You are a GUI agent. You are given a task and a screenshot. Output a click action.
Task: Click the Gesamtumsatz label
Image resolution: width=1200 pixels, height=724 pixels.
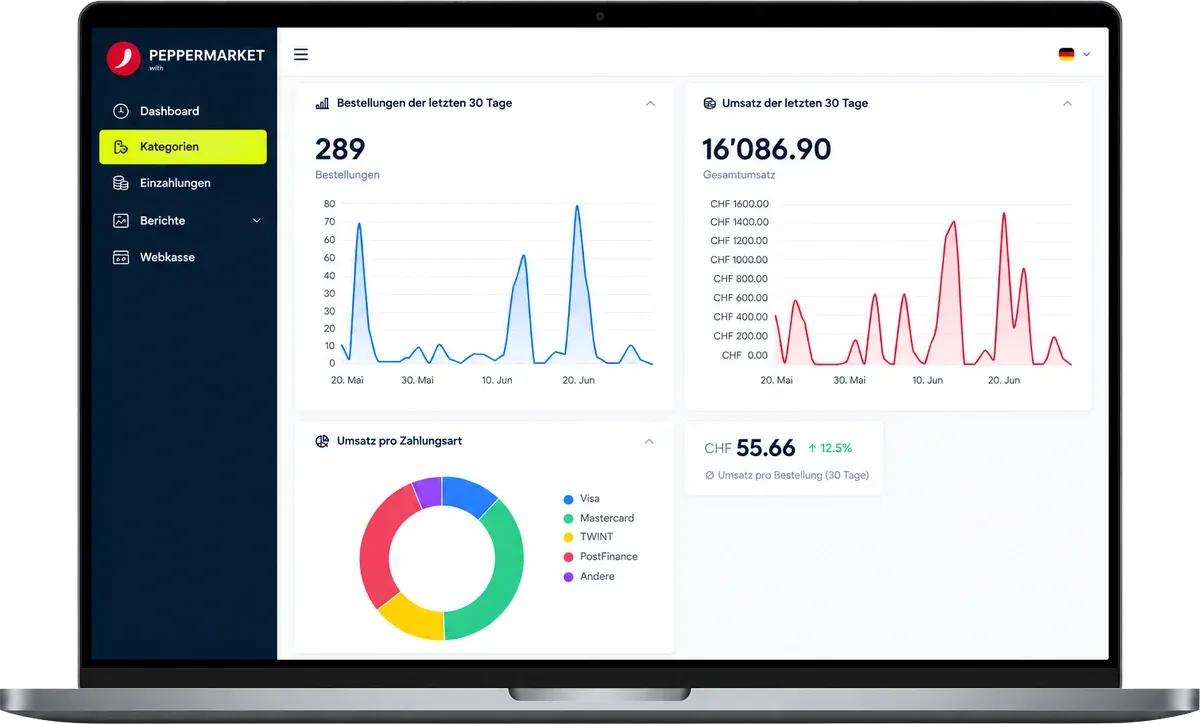click(x=739, y=175)
